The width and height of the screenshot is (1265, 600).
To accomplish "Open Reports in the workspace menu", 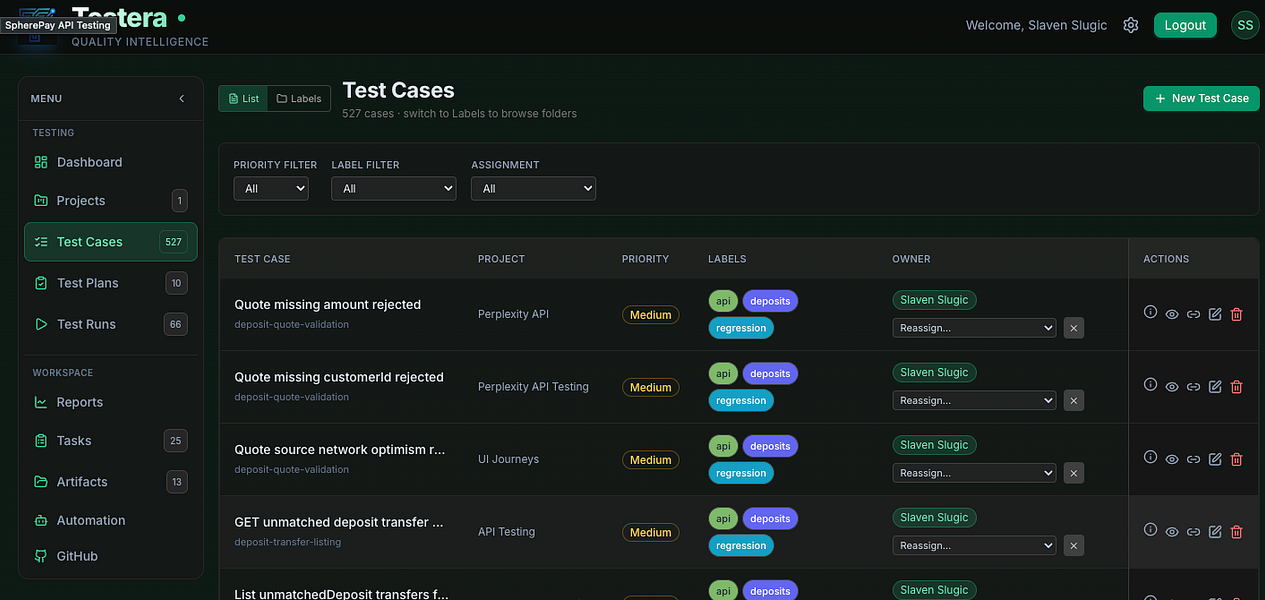I will click(110, 402).
